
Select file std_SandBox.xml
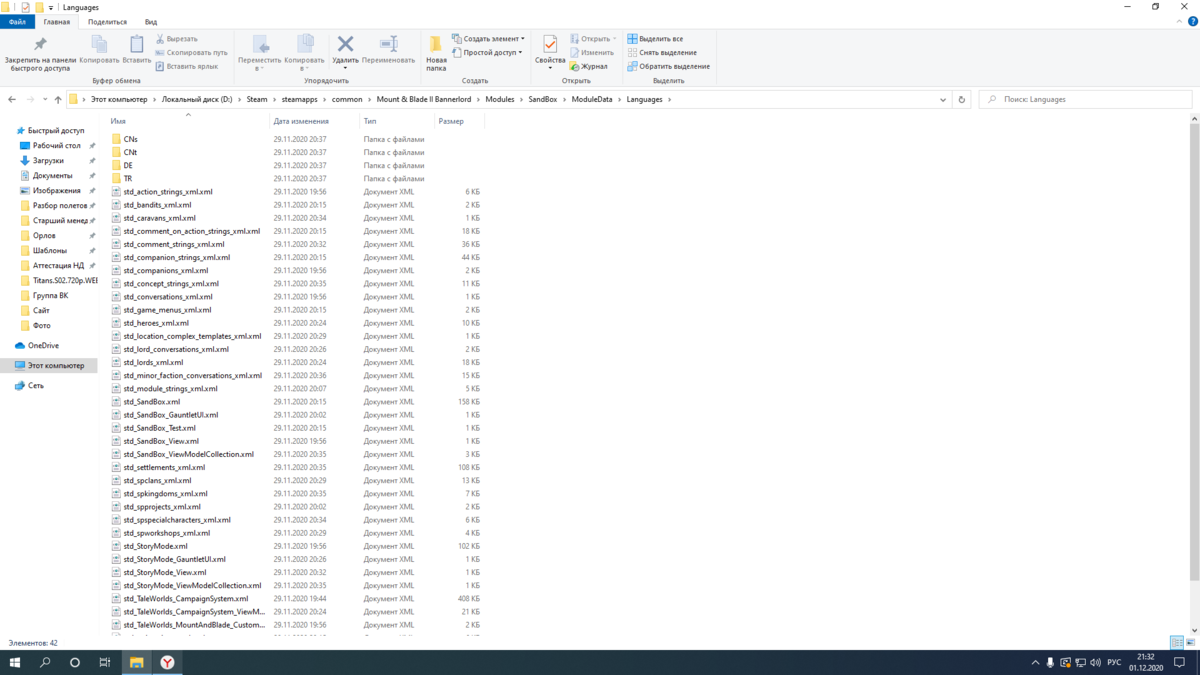click(152, 401)
